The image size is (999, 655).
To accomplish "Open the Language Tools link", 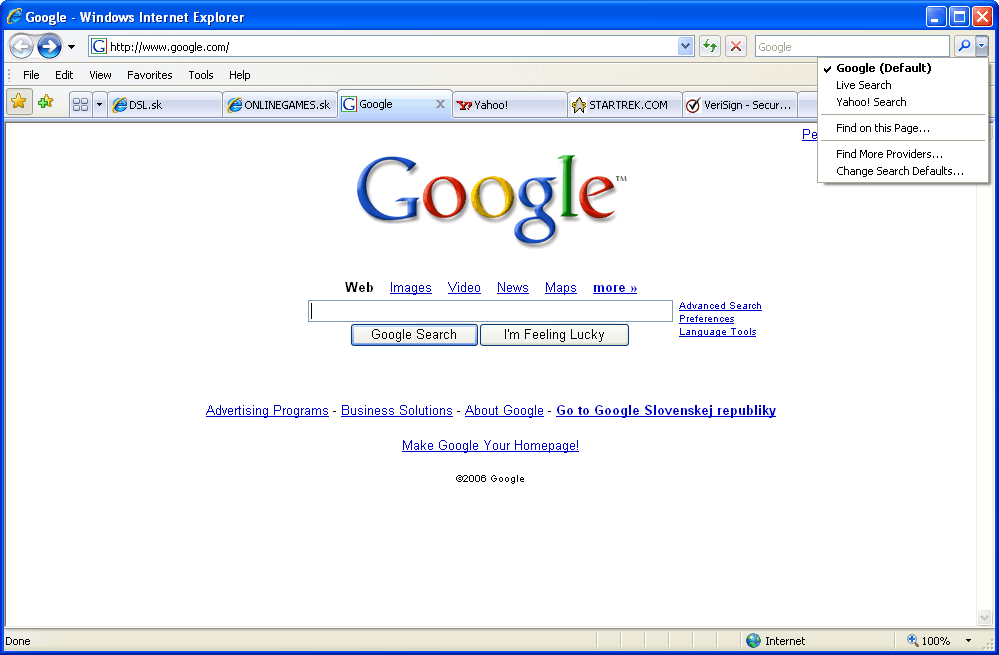I will pos(717,332).
